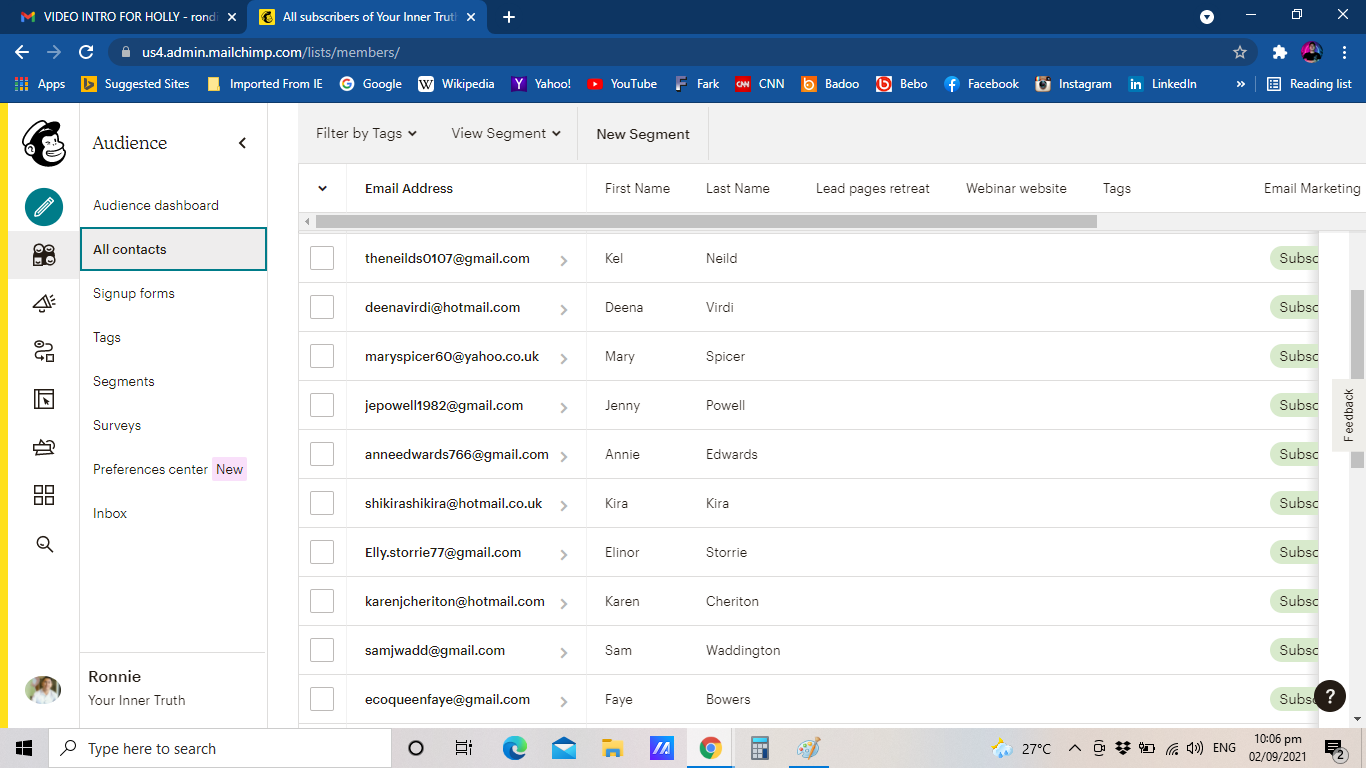Open select-all dropdown arrow in table header
Viewport: 1366px width, 768px height.
click(x=322, y=188)
